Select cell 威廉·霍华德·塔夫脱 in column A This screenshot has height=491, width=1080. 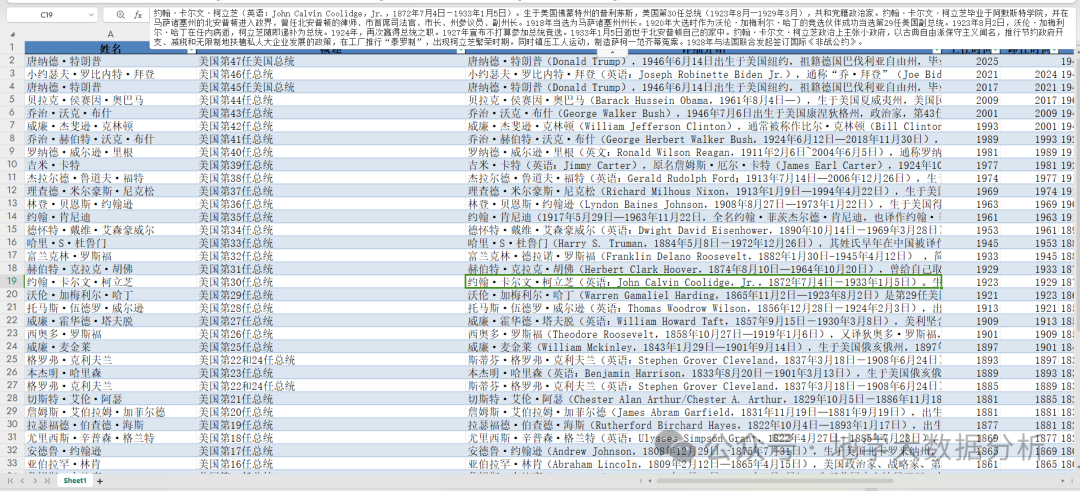click(x=110, y=321)
